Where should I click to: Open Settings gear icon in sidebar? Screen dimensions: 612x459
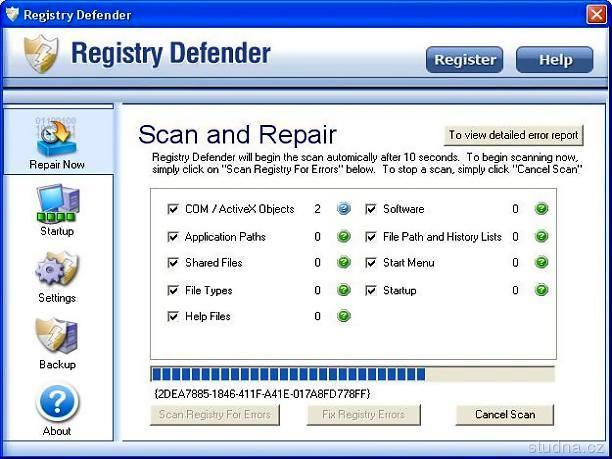57,269
